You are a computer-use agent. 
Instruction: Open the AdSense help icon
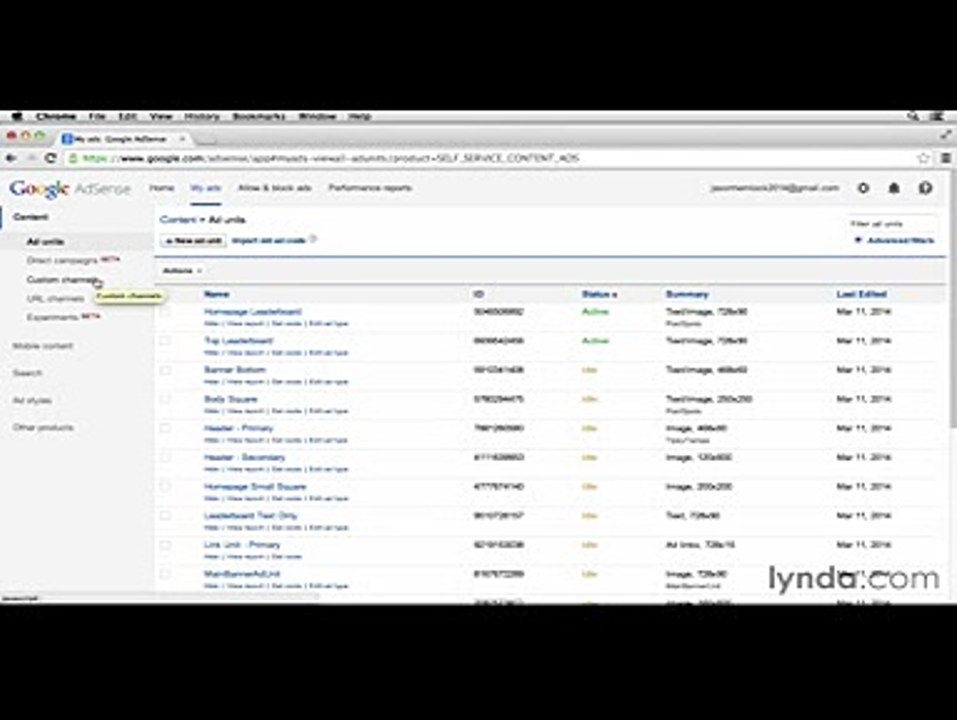(x=925, y=188)
